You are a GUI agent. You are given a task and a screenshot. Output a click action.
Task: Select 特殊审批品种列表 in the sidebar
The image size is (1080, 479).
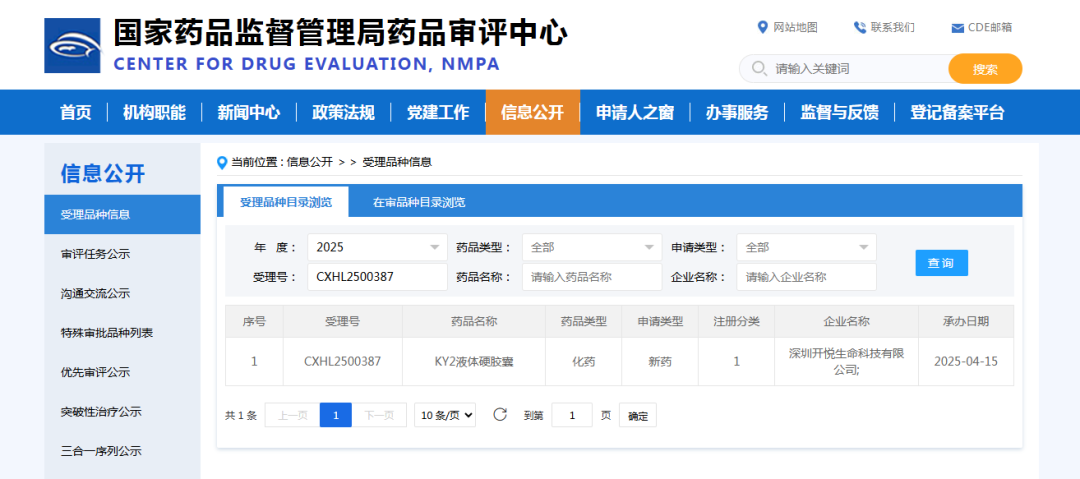pos(123,333)
